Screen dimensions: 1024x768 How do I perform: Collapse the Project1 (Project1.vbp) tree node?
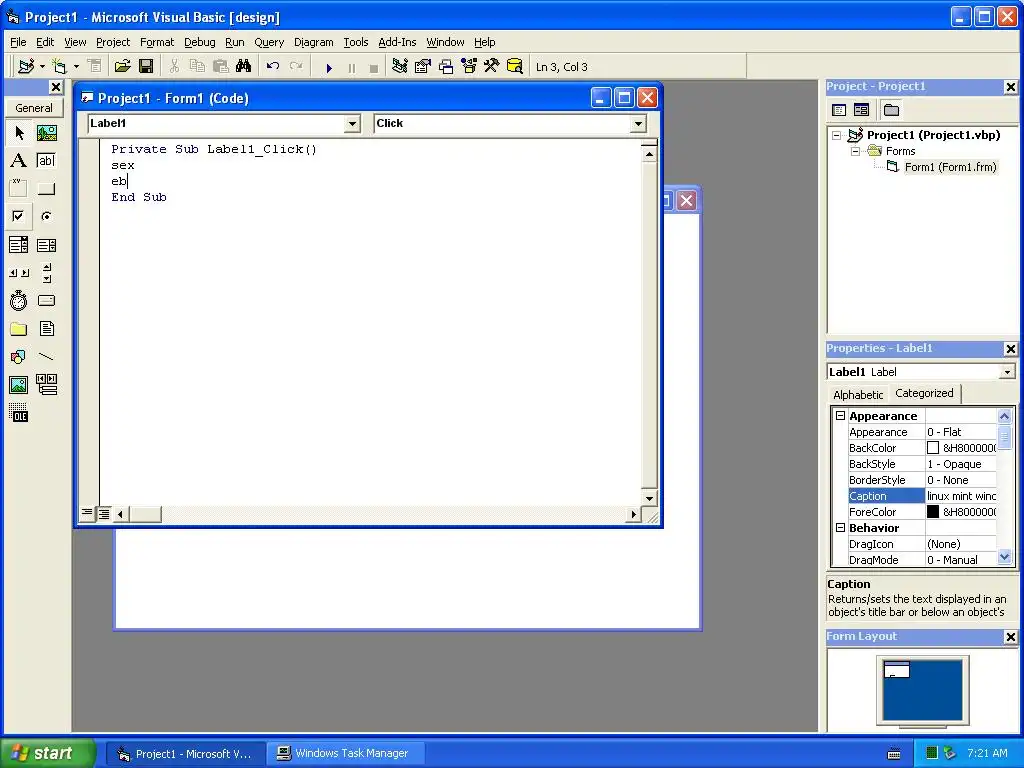pyautogui.click(x=837, y=135)
